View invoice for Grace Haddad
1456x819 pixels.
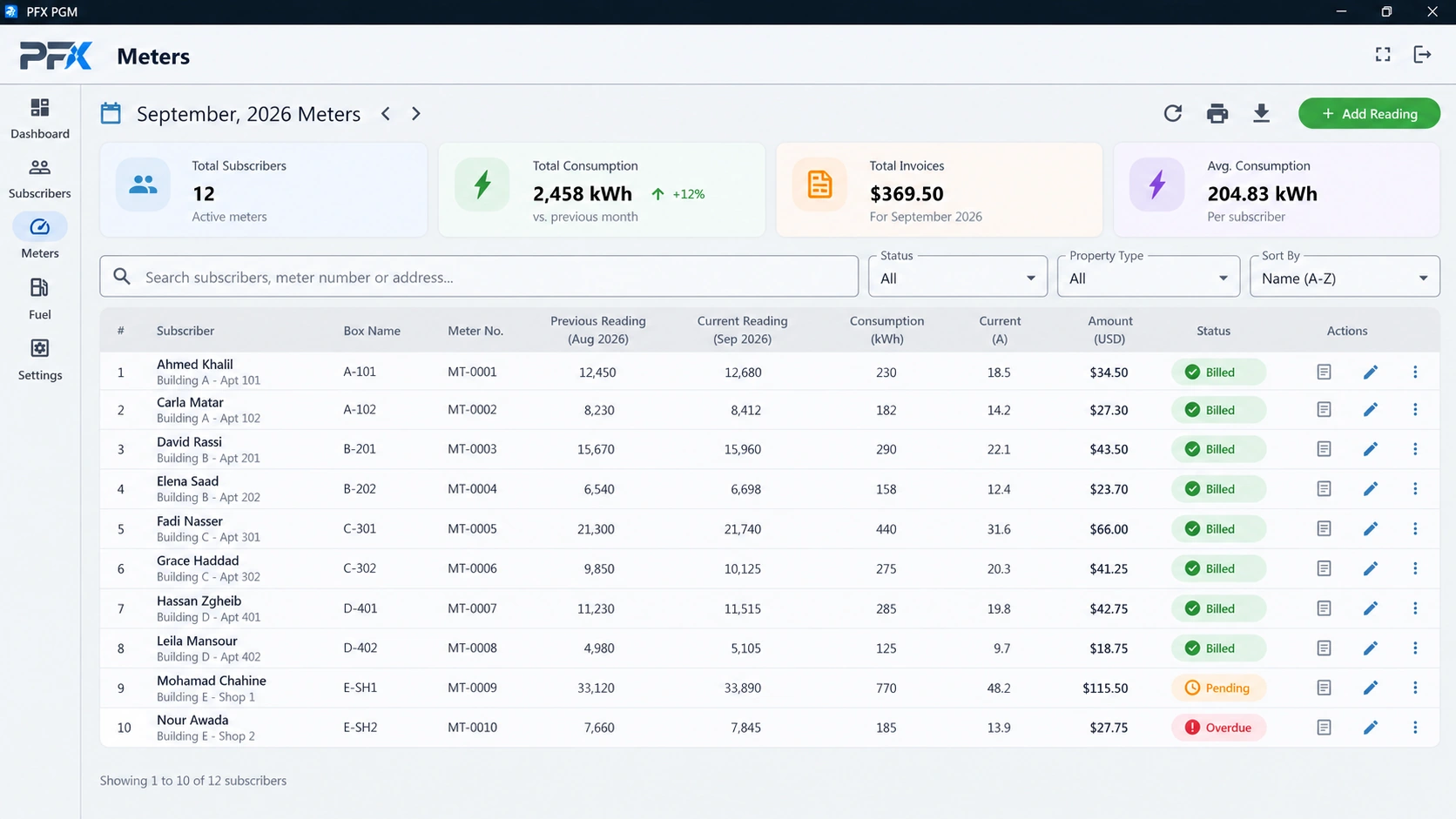pyautogui.click(x=1324, y=568)
